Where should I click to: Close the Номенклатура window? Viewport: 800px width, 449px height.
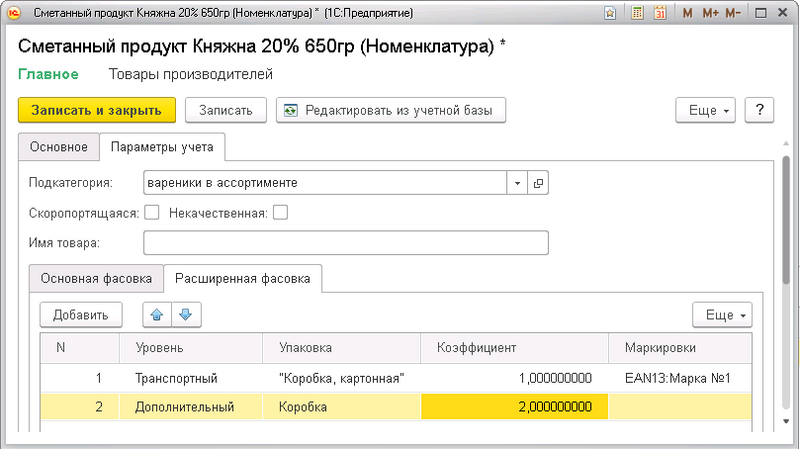tap(783, 13)
